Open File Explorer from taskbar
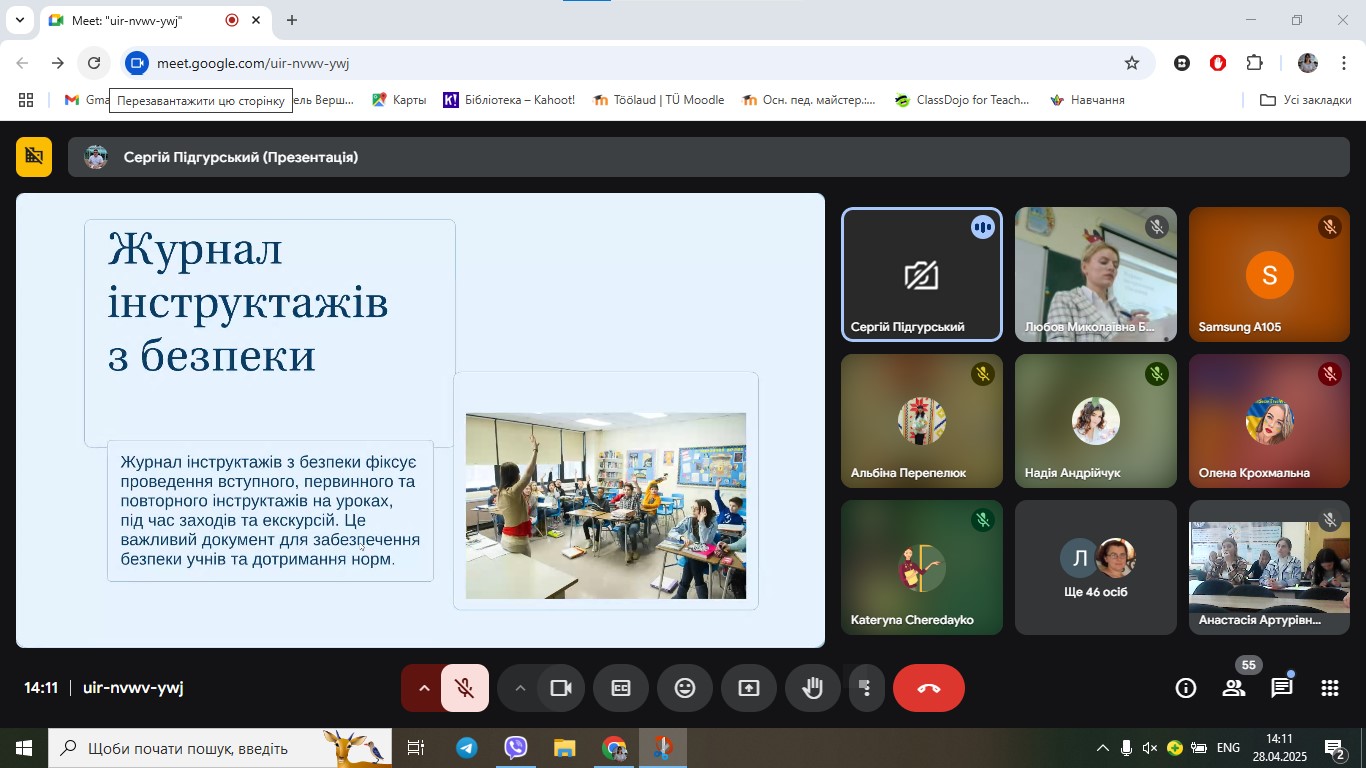The height and width of the screenshot is (768, 1366). pos(565,748)
